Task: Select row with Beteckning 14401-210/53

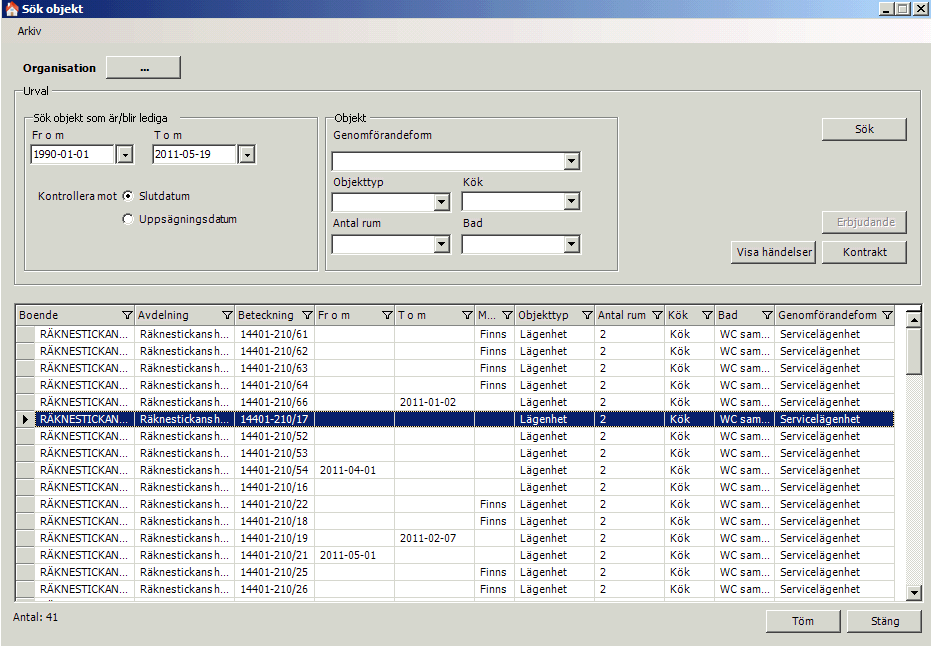Action: tap(455, 453)
